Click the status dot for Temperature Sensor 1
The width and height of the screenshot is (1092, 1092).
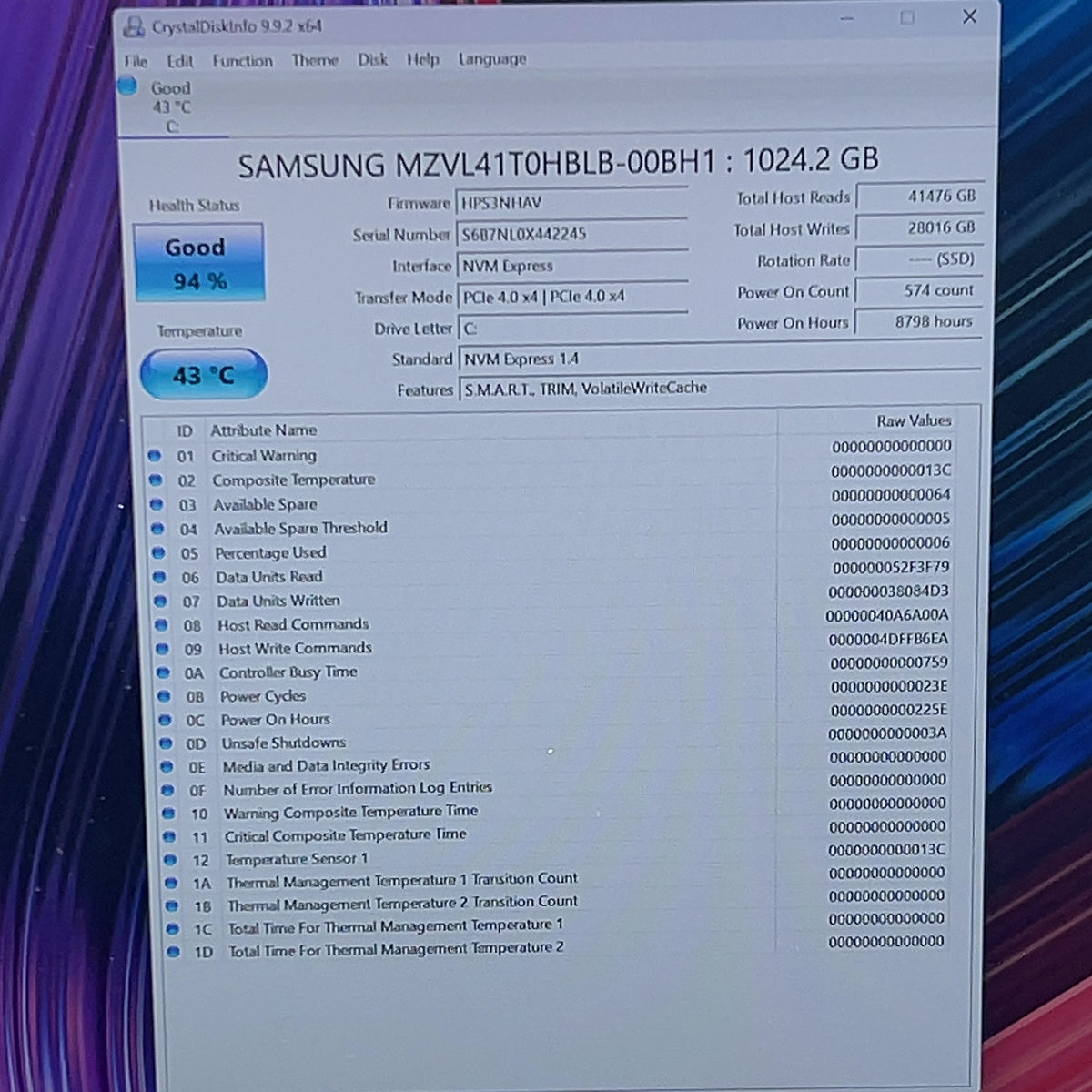[x=170, y=859]
